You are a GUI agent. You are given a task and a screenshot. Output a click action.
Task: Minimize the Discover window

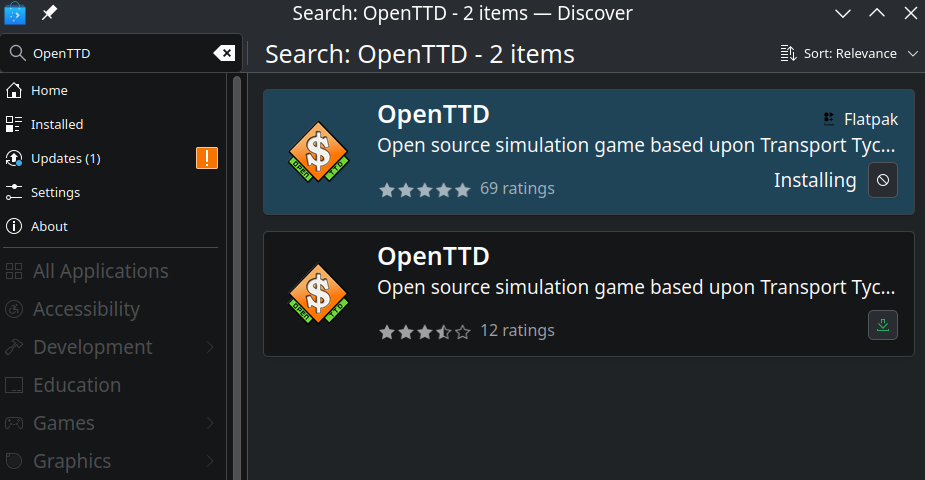point(843,13)
